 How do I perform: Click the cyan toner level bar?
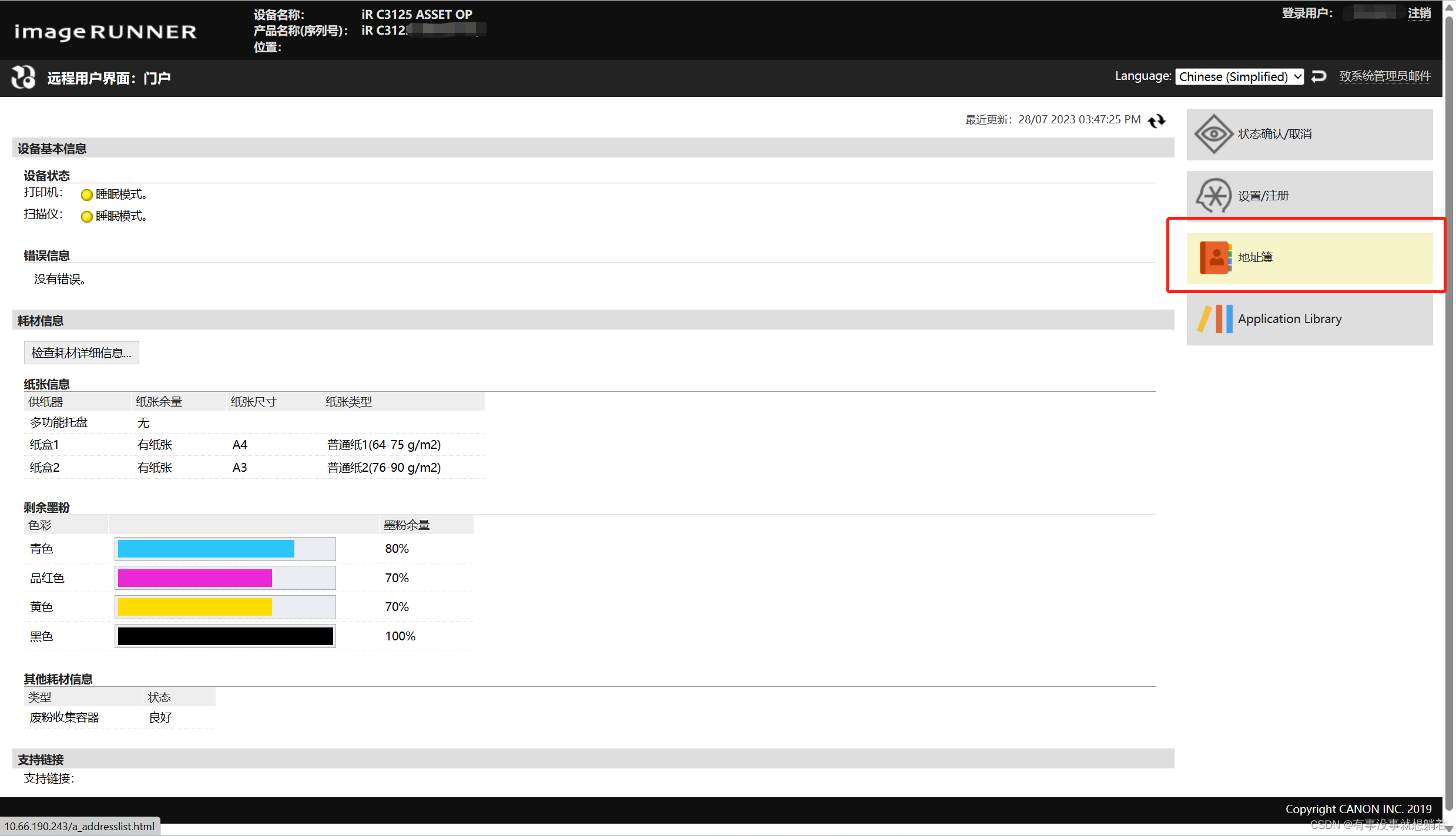click(x=206, y=549)
